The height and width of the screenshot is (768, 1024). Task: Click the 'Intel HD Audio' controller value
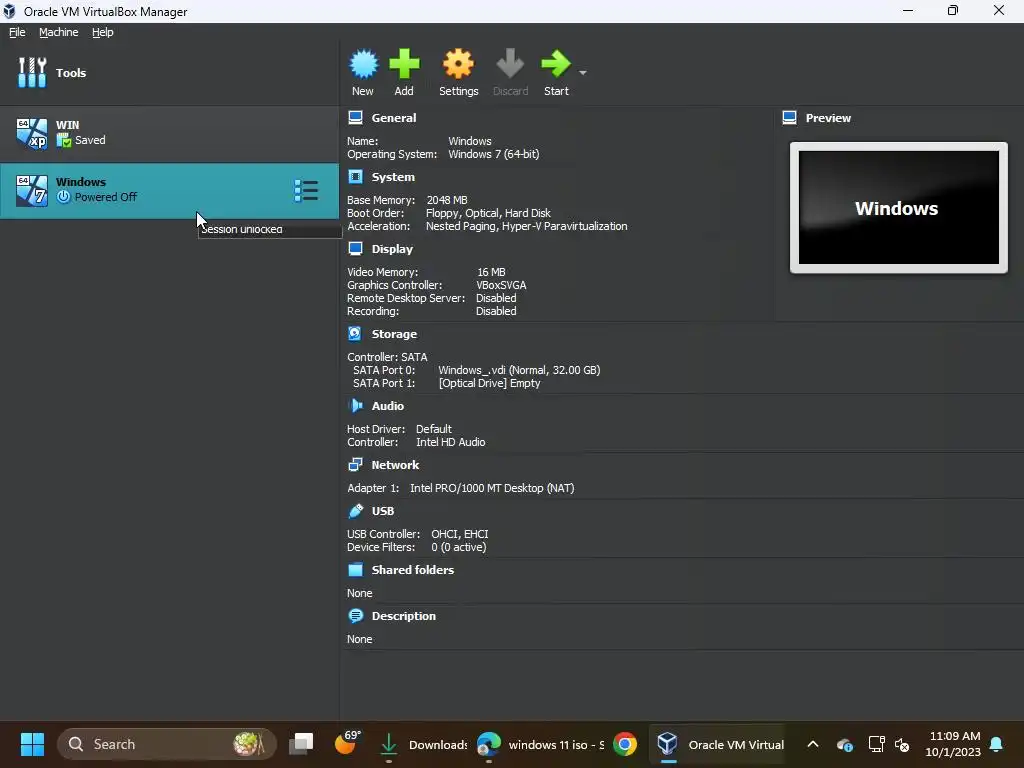(451, 442)
